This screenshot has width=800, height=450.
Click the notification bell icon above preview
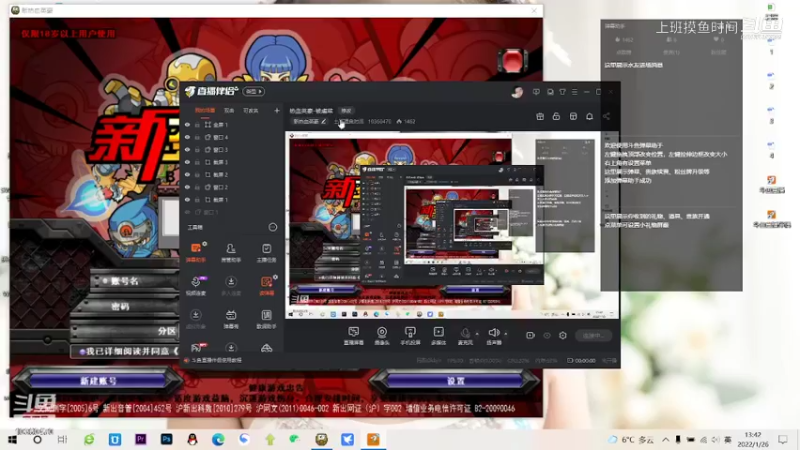[x=589, y=116]
